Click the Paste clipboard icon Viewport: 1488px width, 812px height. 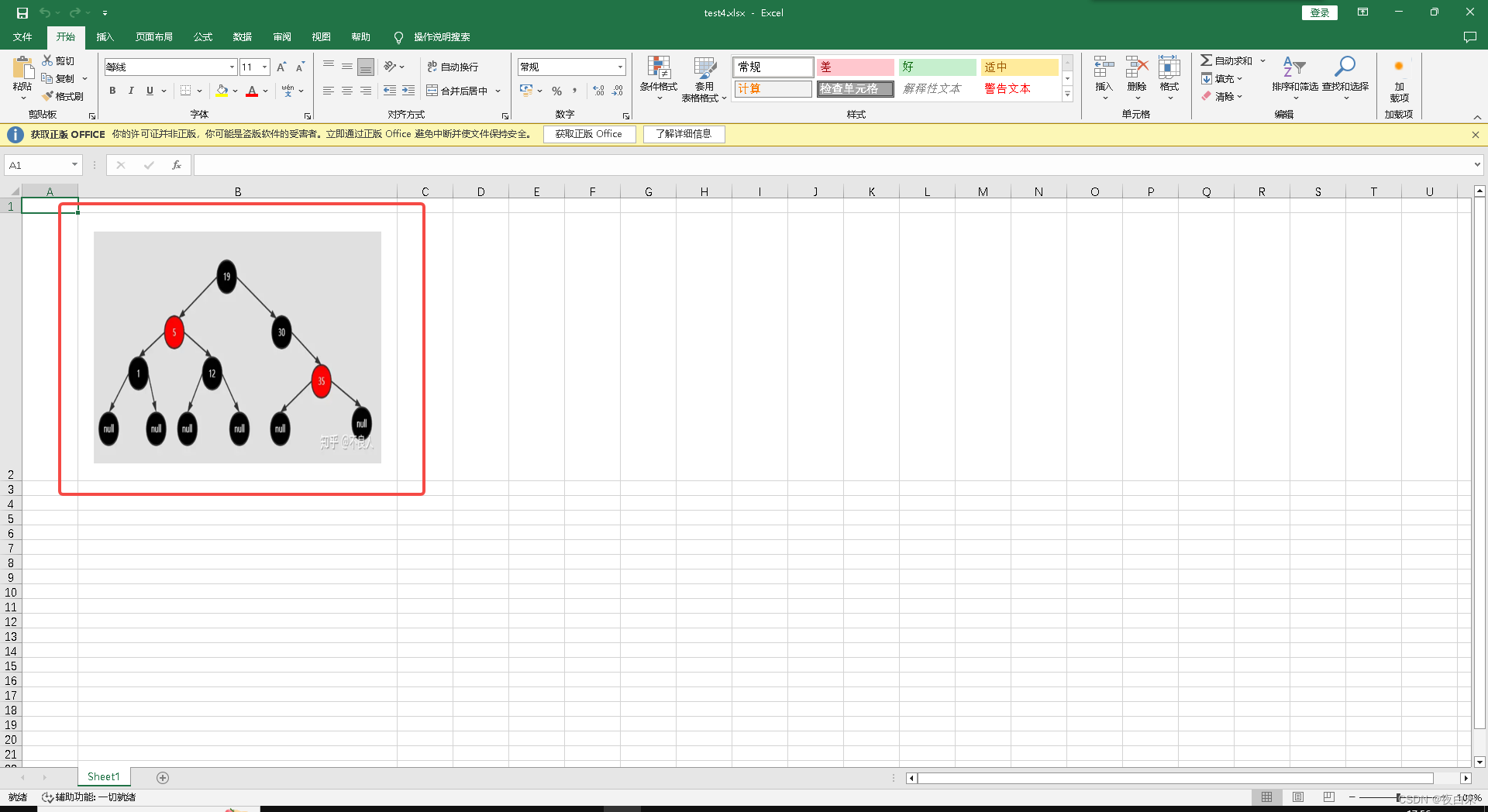pyautogui.click(x=22, y=67)
